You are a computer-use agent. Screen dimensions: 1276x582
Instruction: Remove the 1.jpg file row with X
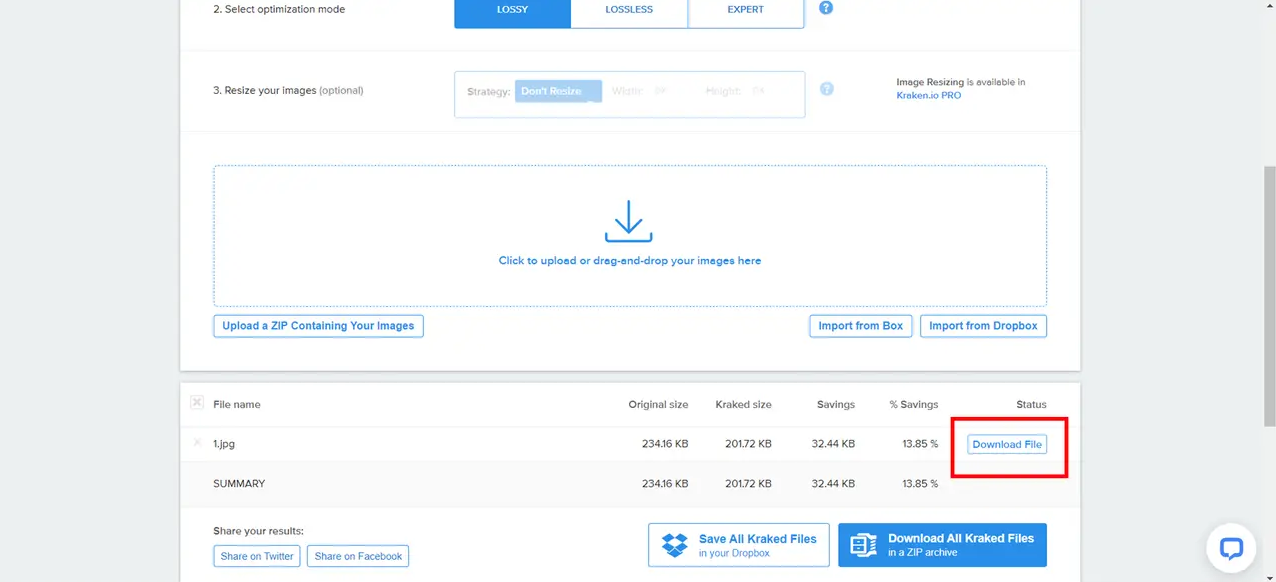(197, 443)
